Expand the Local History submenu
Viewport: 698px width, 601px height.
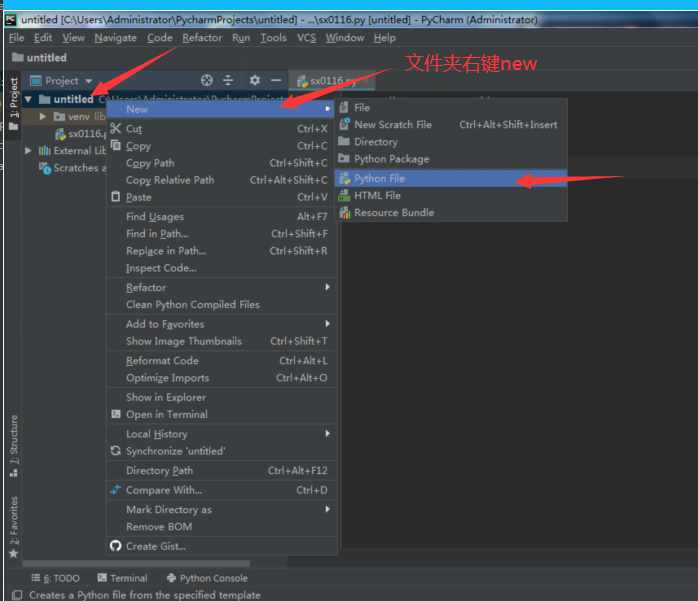click(328, 434)
